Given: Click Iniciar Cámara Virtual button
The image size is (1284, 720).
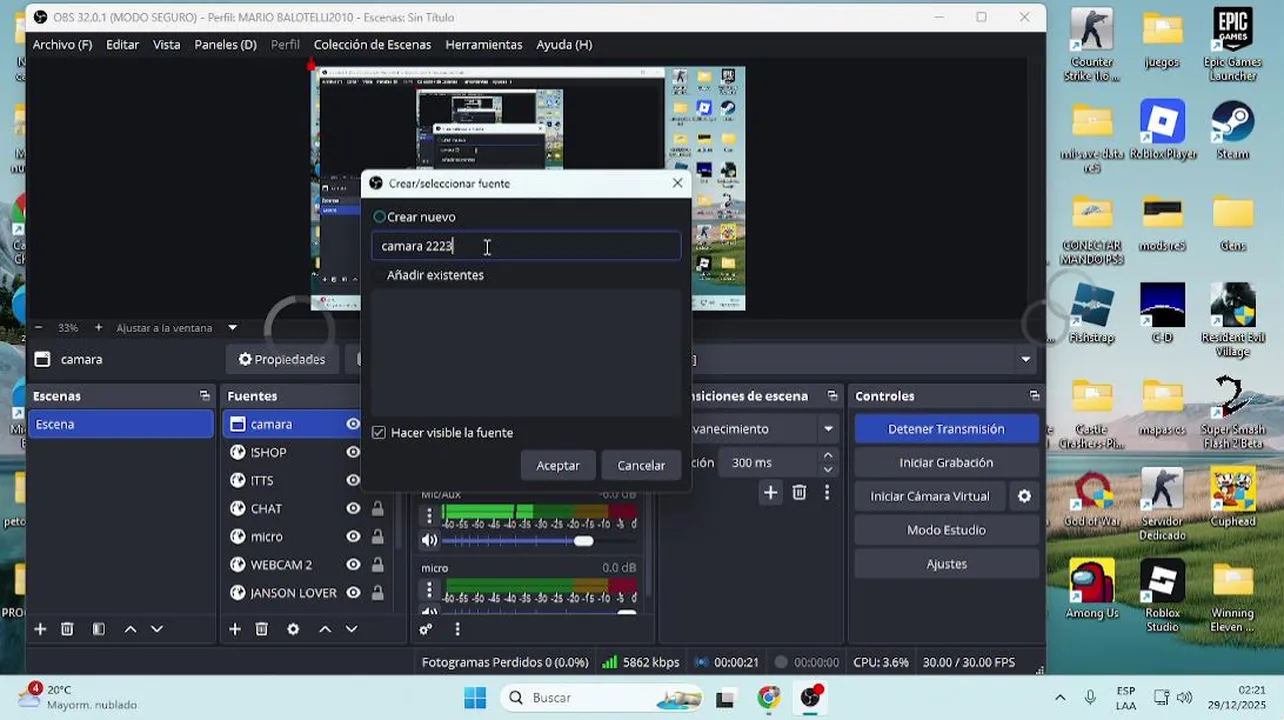Looking at the screenshot, I should (930, 496).
